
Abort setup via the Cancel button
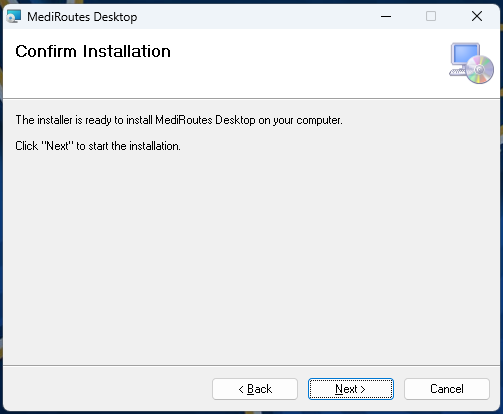[447, 389]
